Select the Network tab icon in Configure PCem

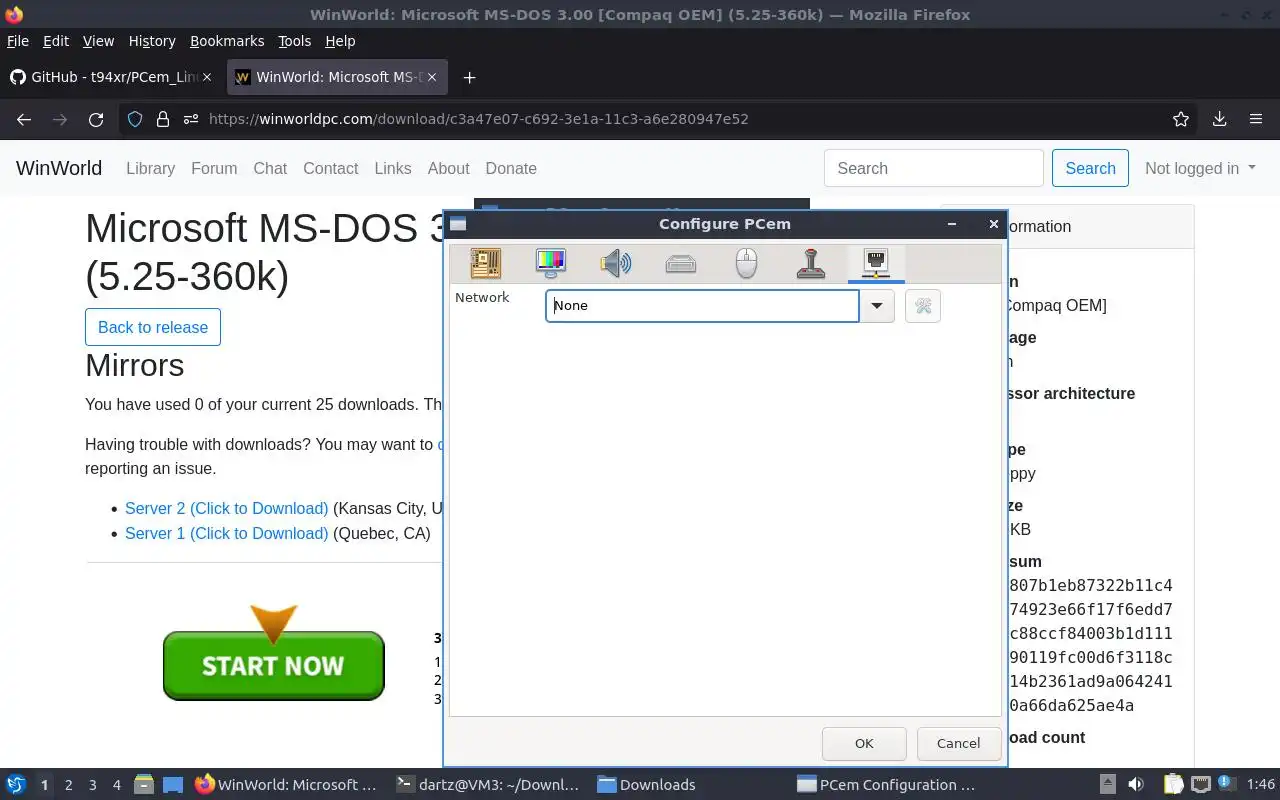pyautogui.click(x=876, y=263)
